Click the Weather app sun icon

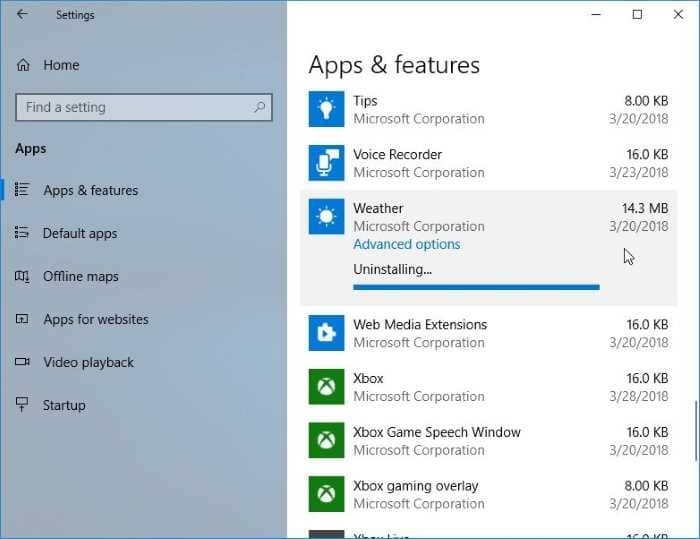point(326,217)
